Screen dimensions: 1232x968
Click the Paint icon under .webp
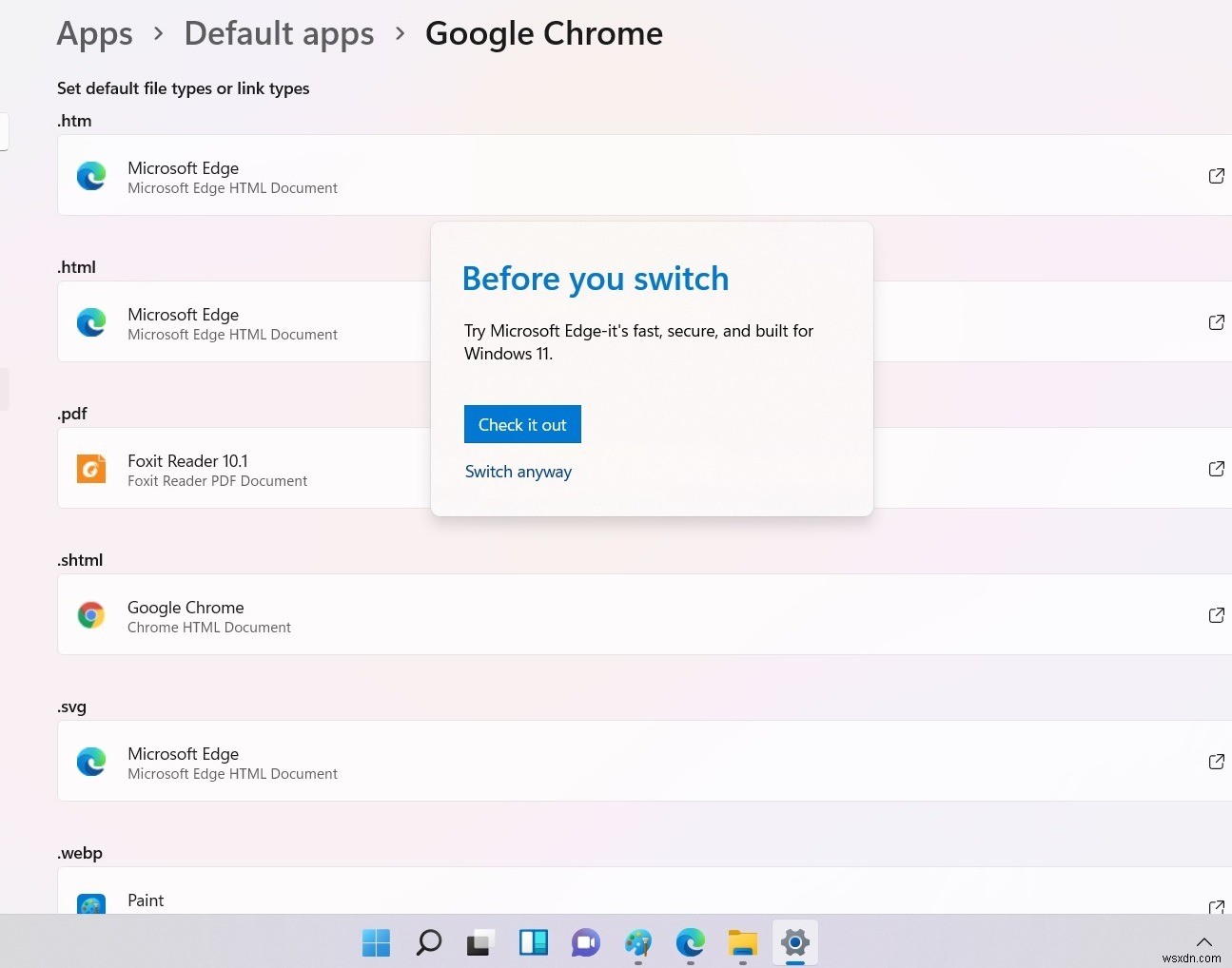[x=90, y=904]
